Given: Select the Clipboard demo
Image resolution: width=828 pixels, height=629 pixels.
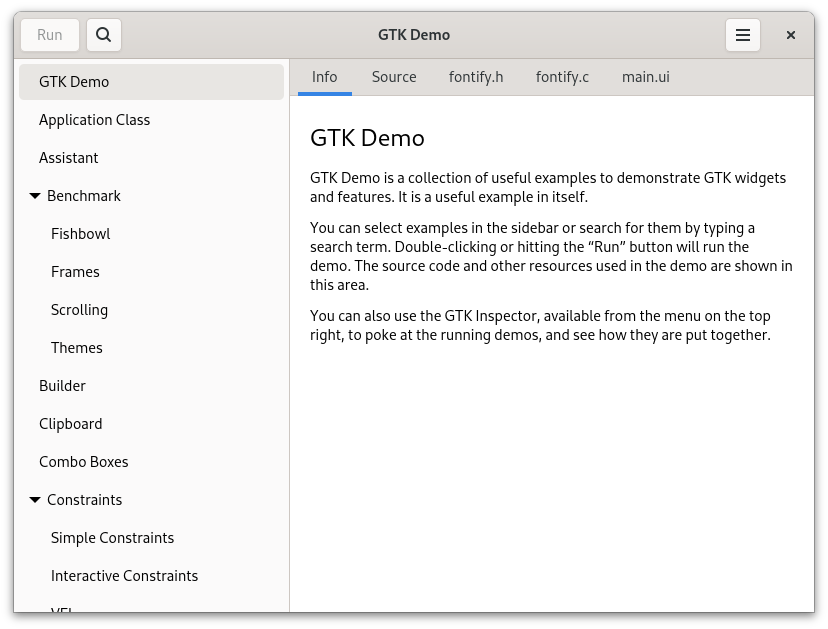Looking at the screenshot, I should (x=70, y=424).
